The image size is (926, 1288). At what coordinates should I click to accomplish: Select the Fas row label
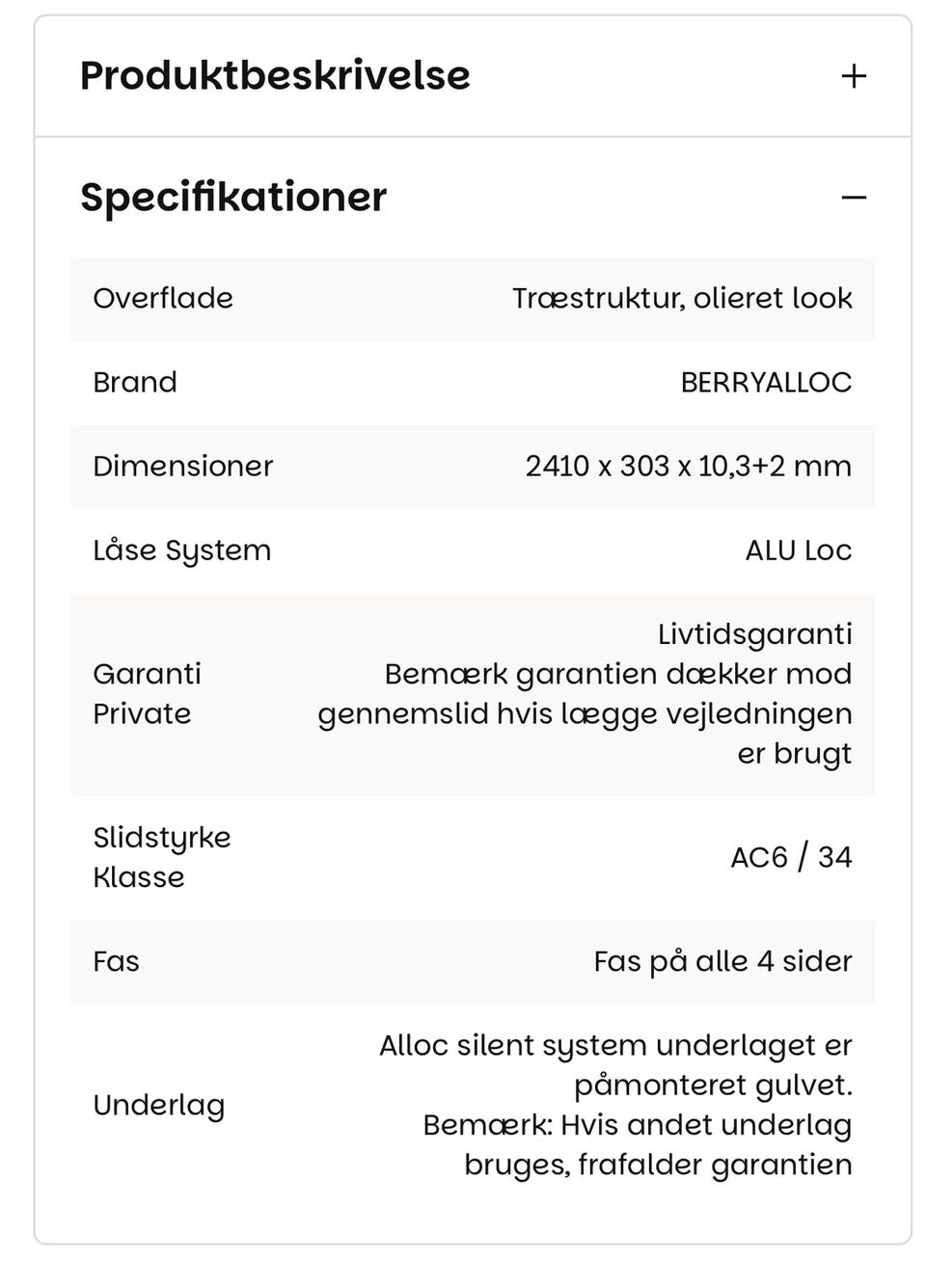pos(116,961)
